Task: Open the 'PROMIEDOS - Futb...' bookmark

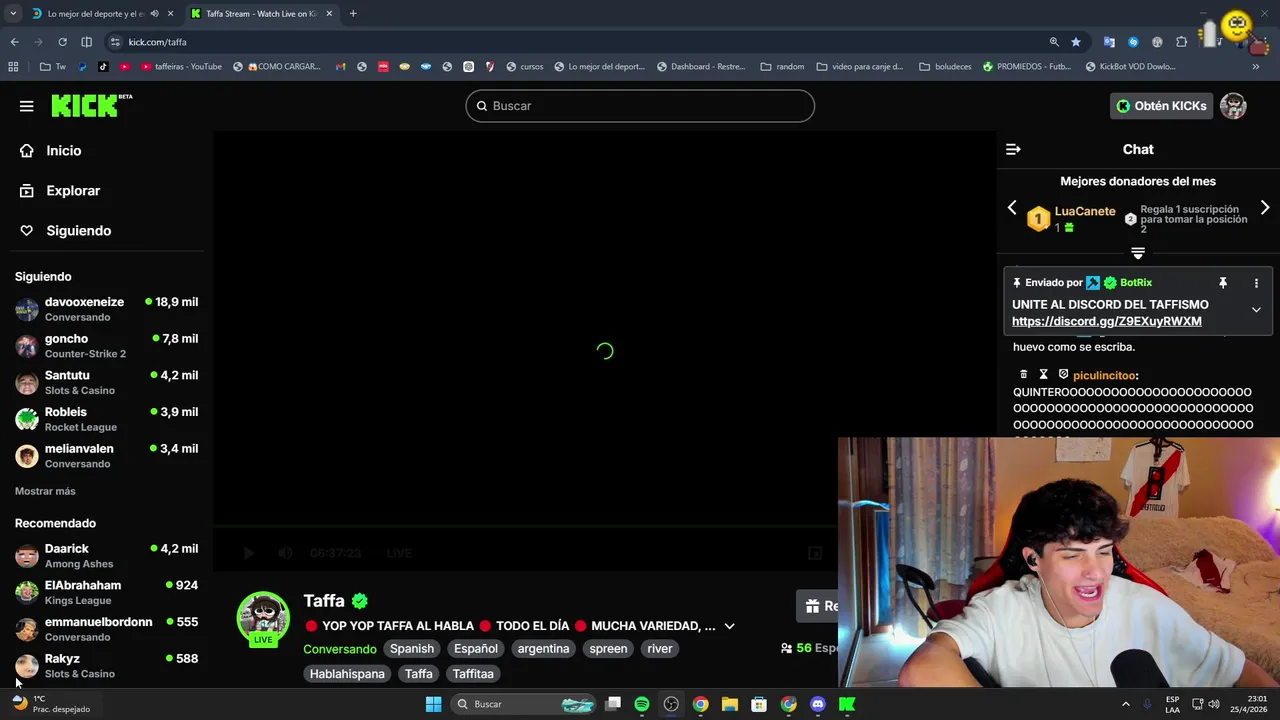Action: 1027,67
